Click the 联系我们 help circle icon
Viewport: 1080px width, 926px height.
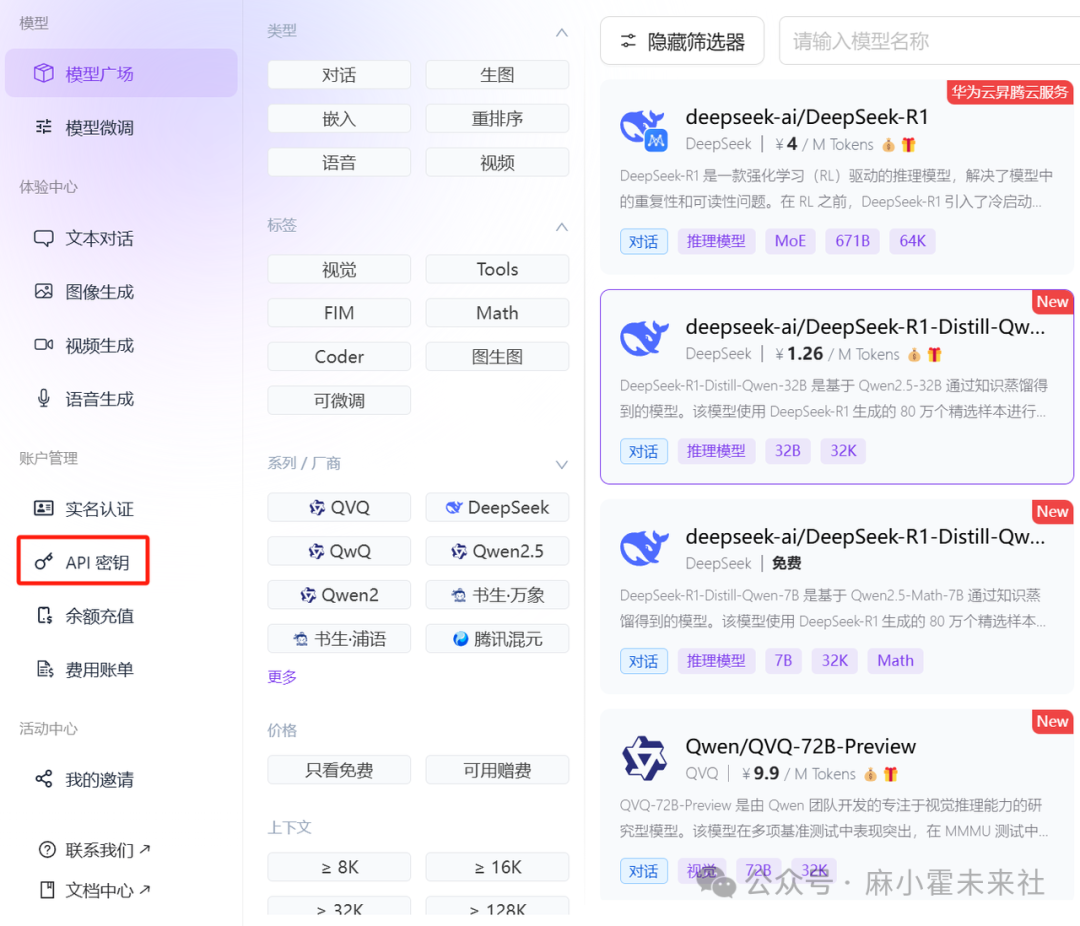point(47,850)
